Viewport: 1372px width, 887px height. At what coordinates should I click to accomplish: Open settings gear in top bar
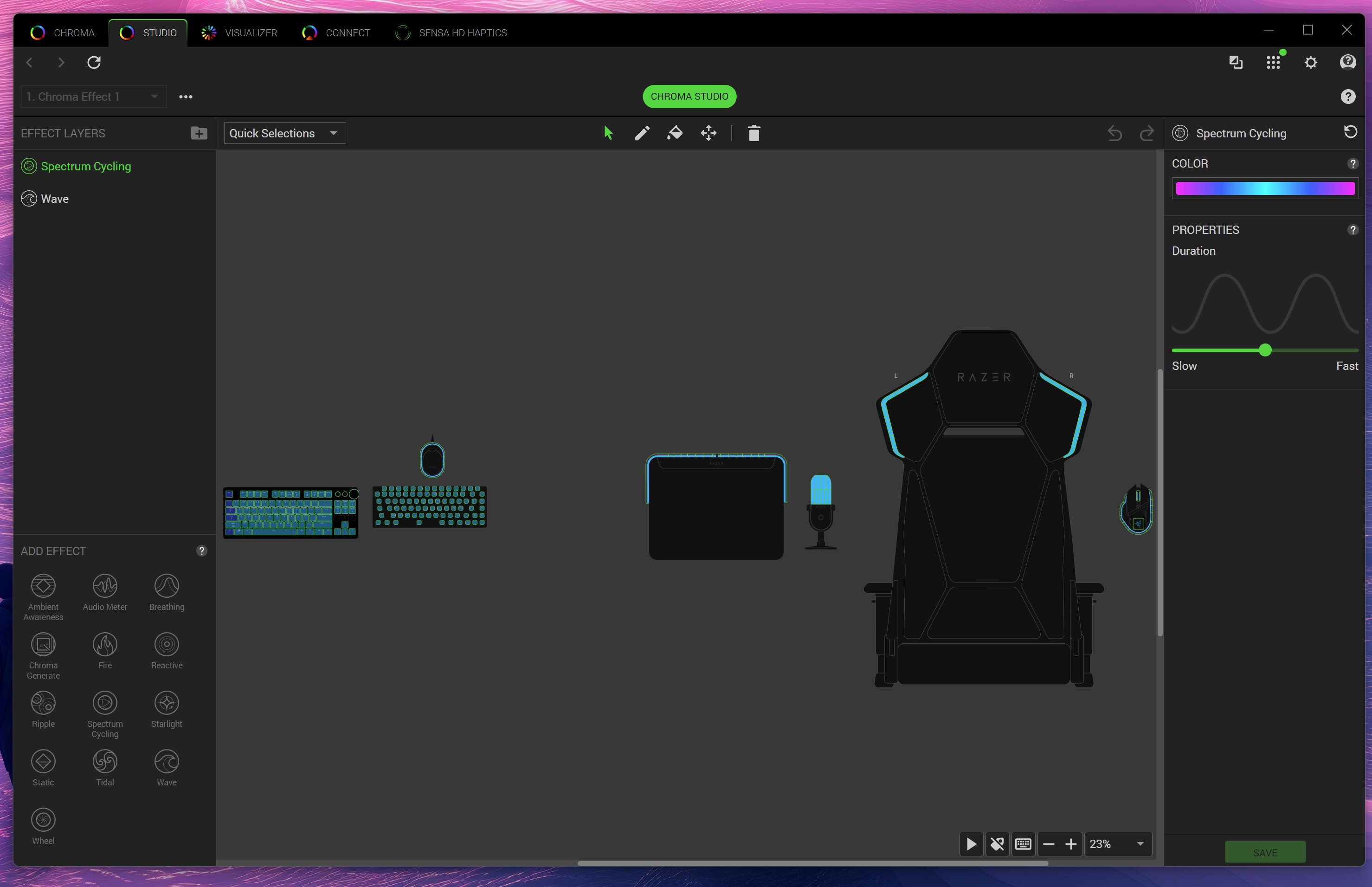coord(1310,62)
